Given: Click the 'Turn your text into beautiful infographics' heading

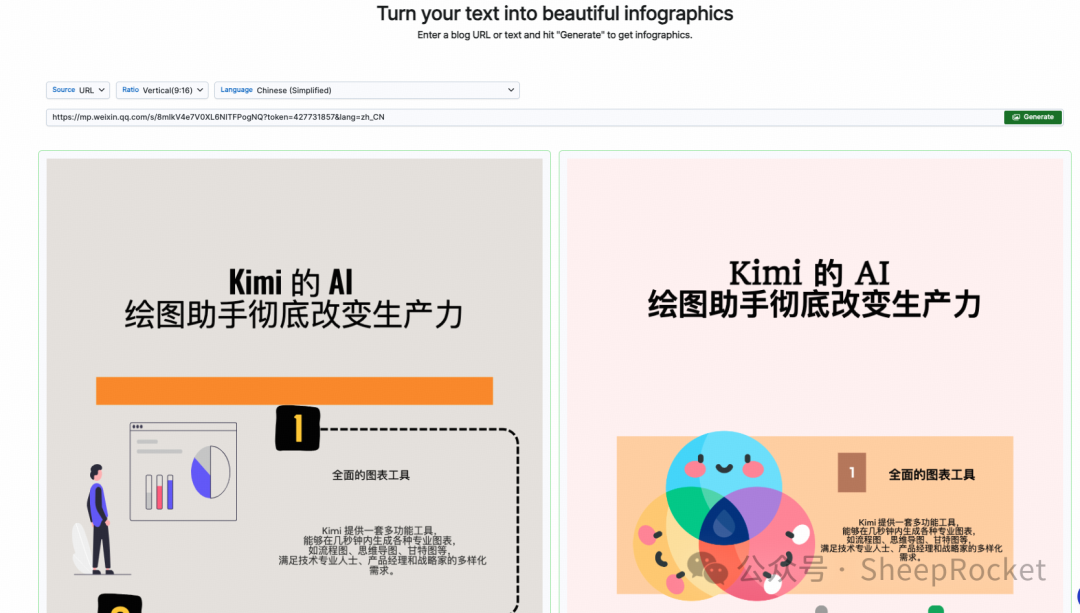Looking at the screenshot, I should click(554, 13).
